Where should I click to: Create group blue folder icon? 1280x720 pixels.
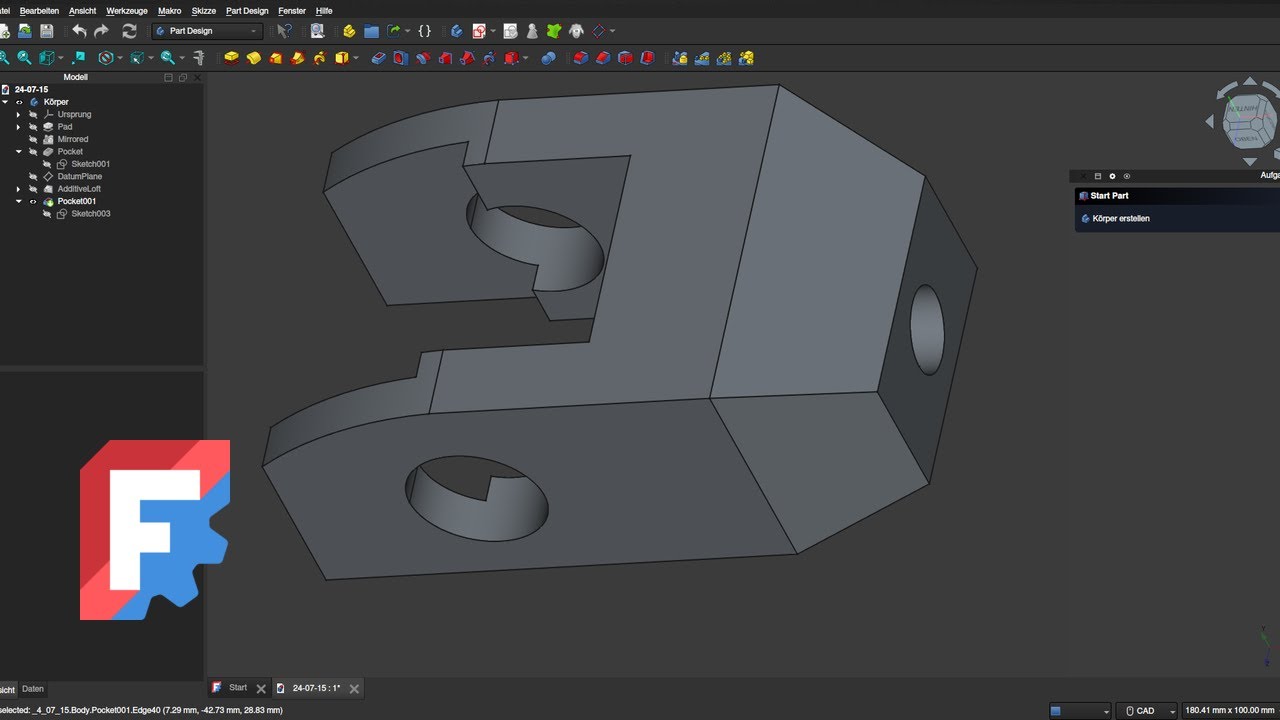pyautogui.click(x=371, y=31)
